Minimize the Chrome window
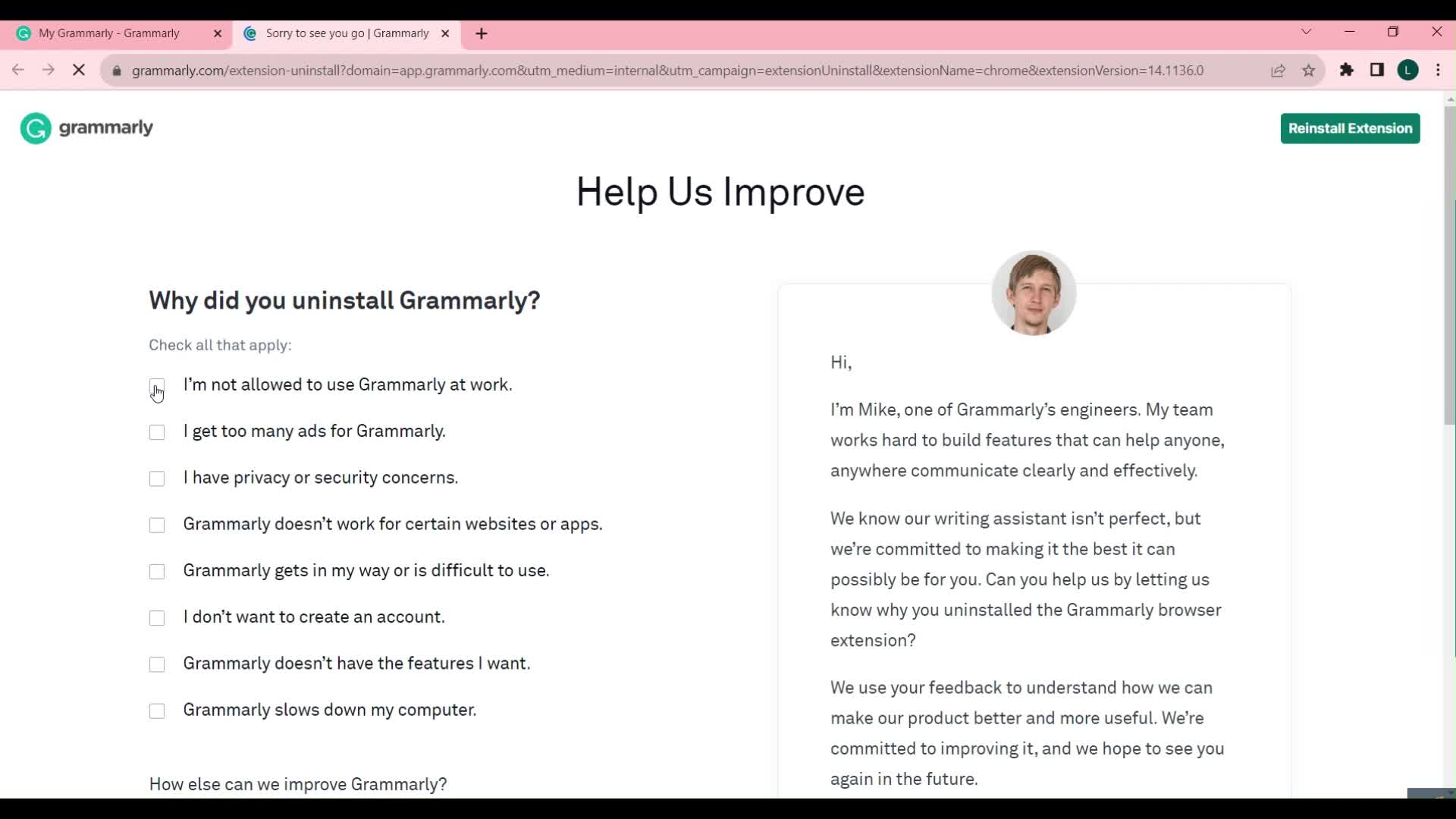The width and height of the screenshot is (1456, 819). pyautogui.click(x=1349, y=32)
